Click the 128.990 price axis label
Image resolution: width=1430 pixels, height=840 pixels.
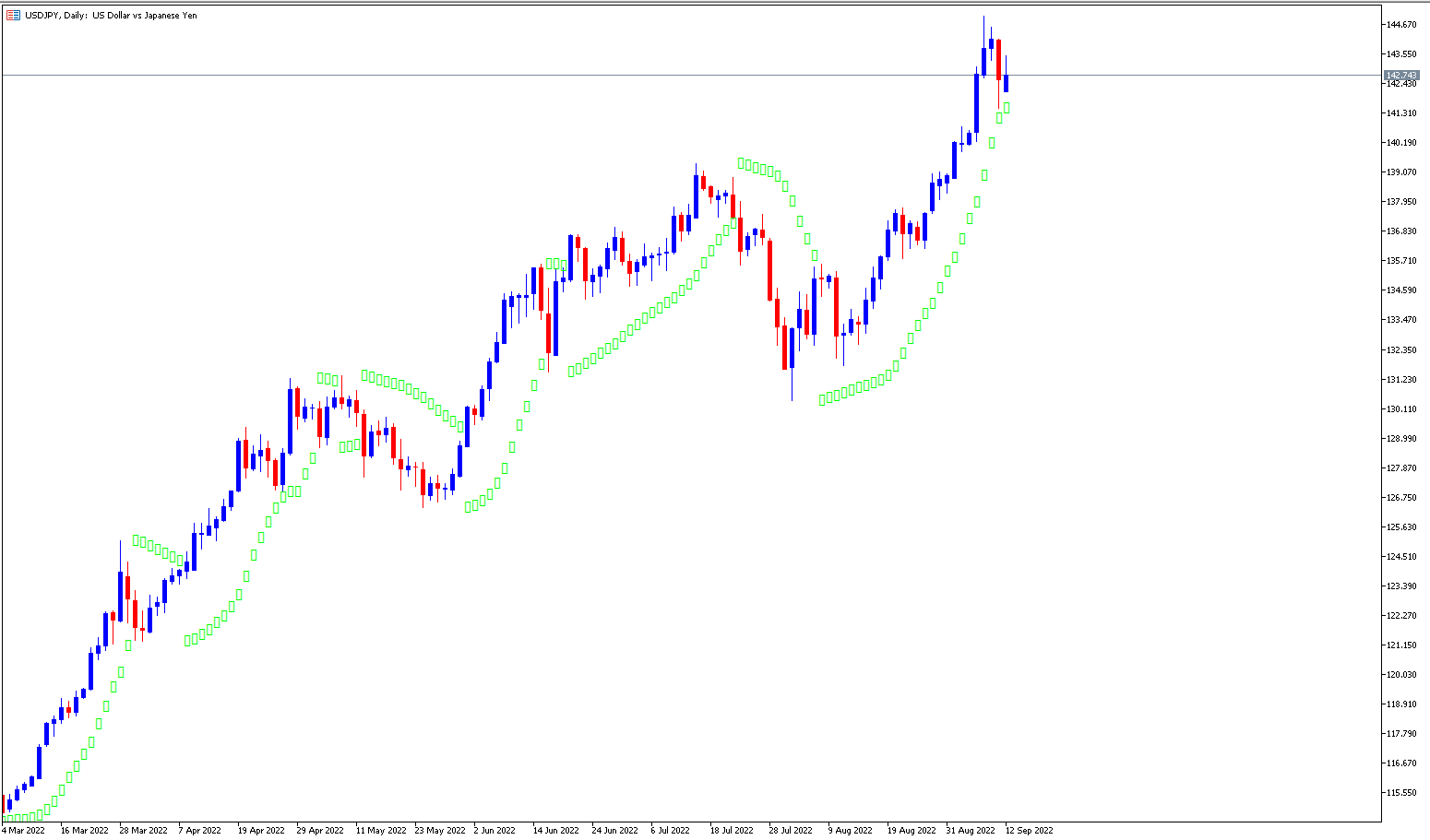click(x=1401, y=438)
